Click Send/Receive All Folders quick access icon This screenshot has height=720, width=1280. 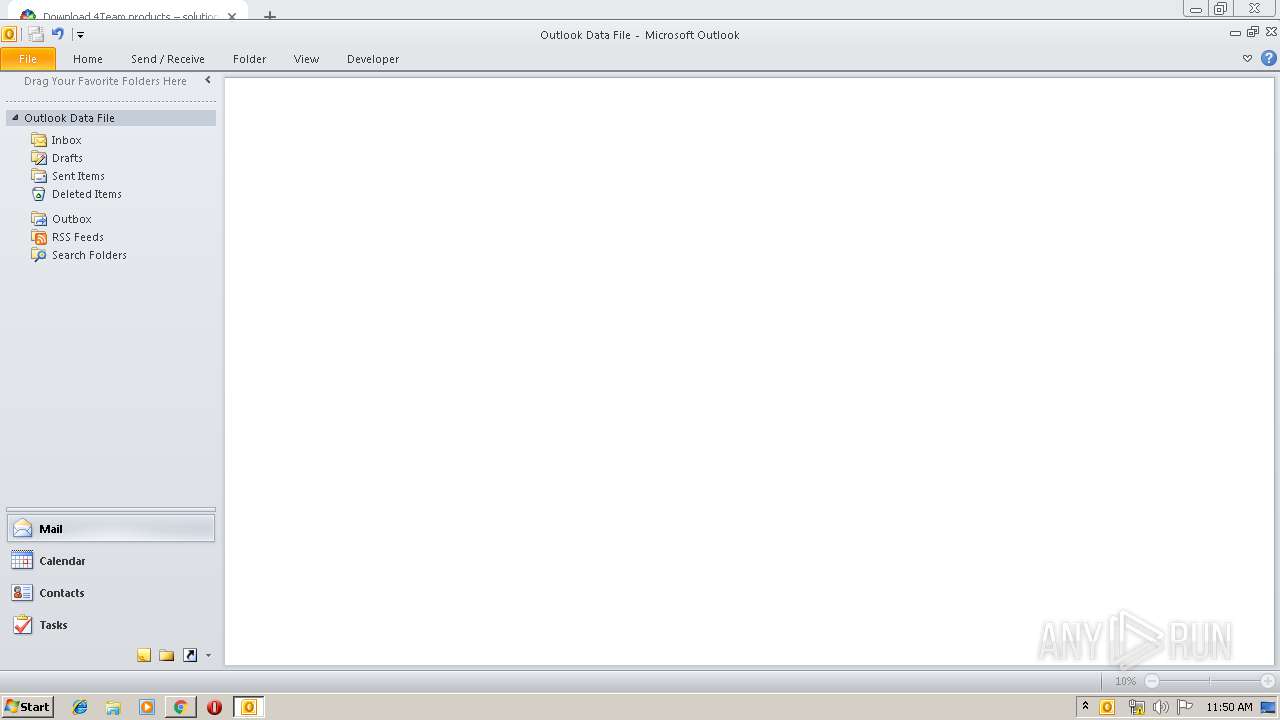pos(35,34)
